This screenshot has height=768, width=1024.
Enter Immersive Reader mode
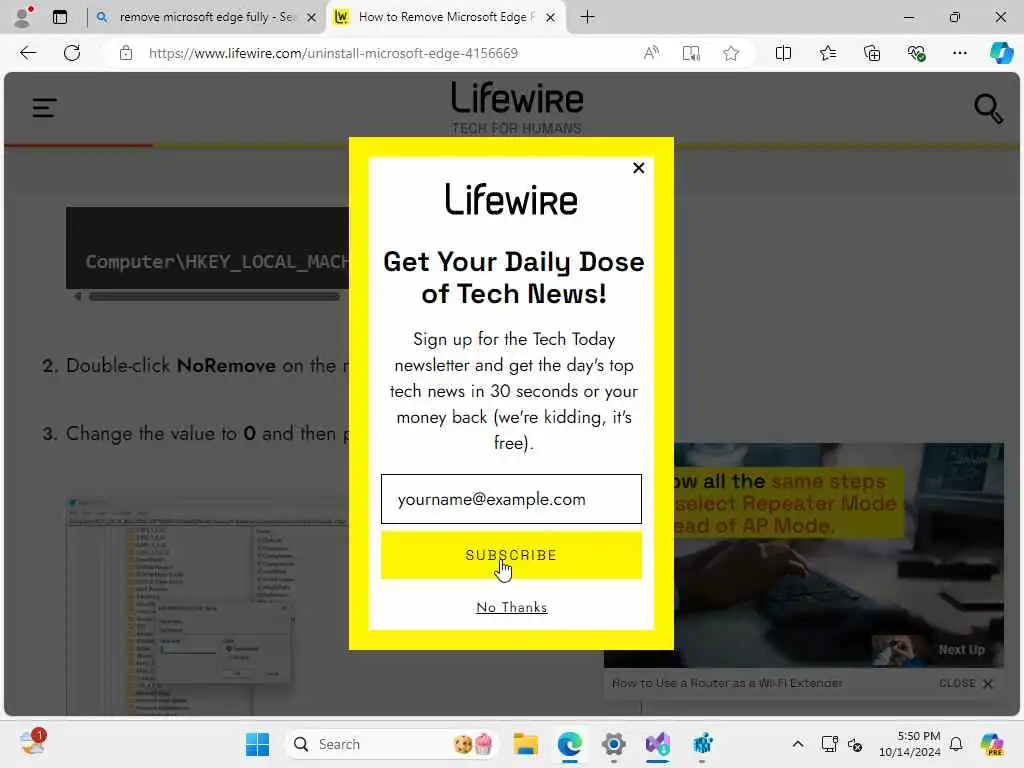(x=691, y=53)
